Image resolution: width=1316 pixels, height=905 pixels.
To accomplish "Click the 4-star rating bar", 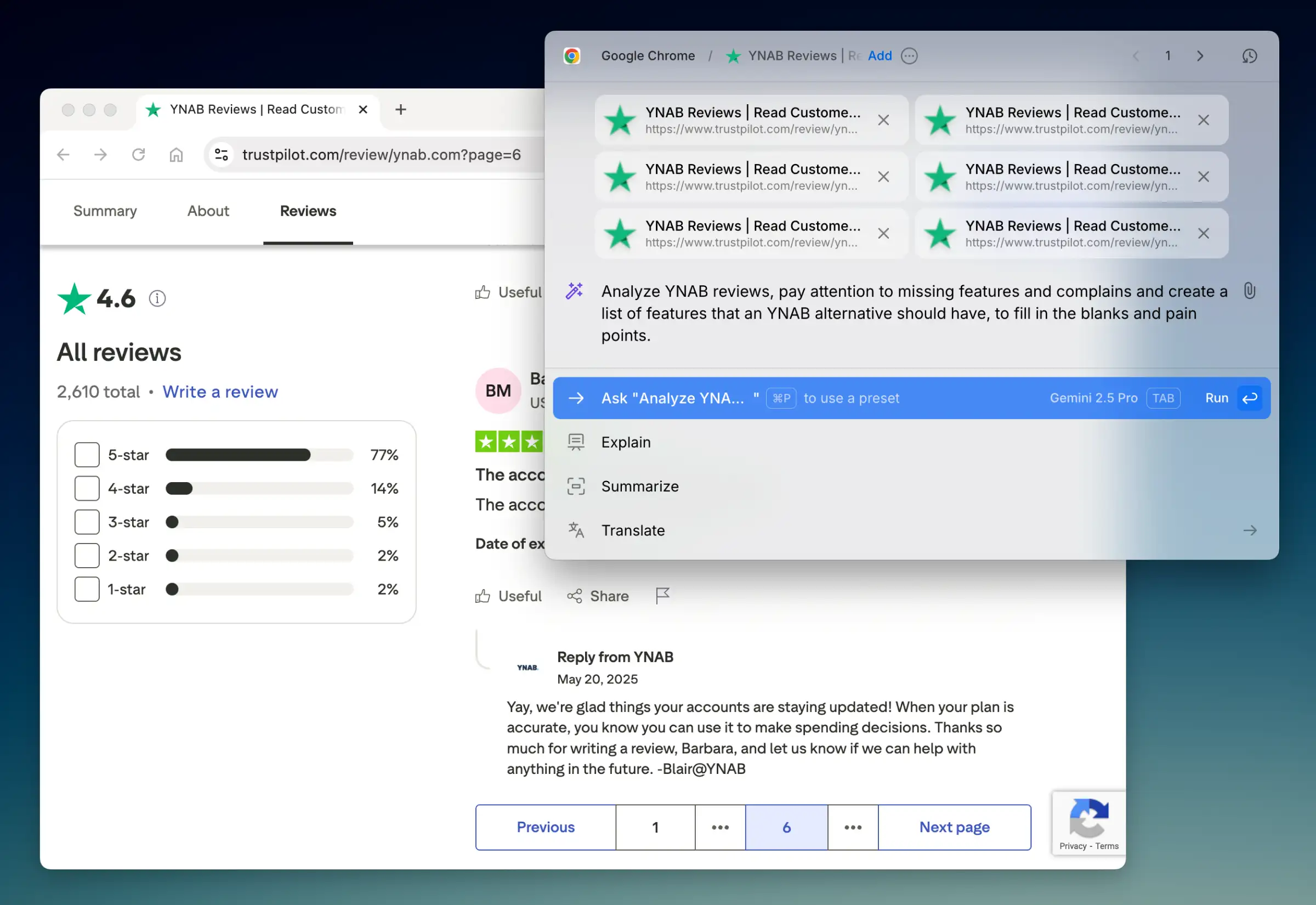I will pyautogui.click(x=259, y=488).
